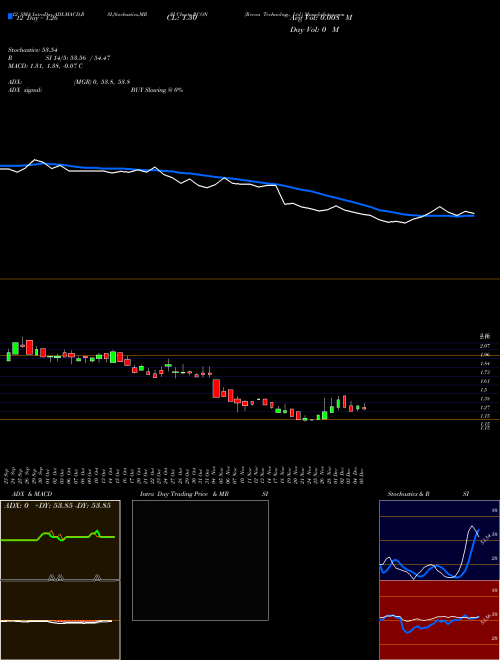Open the red-background RSI chart
Screen dimensions: 500x660
pos(439,620)
